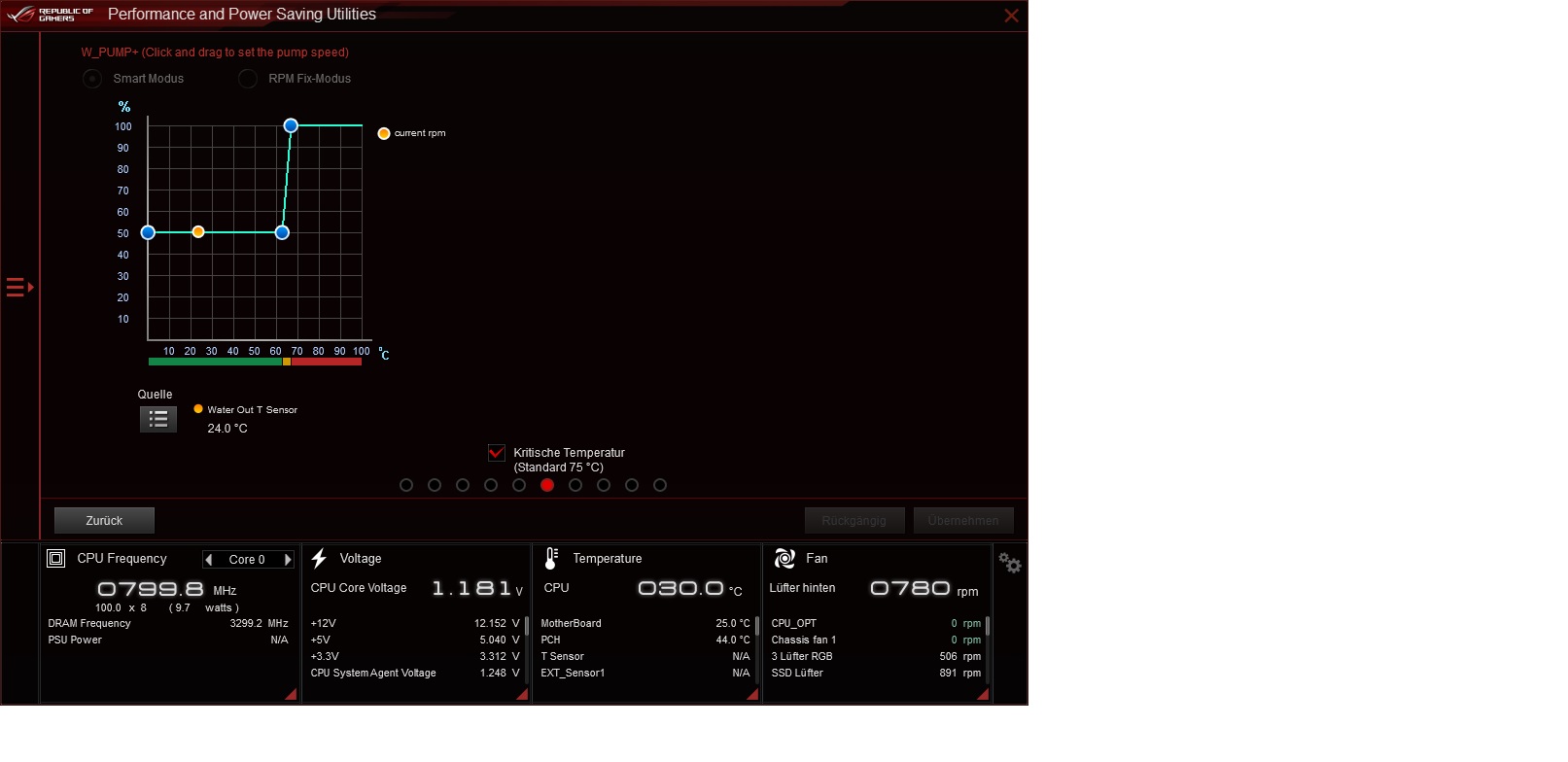This screenshot has height=762, width=1568.
Task: Select blue curve point near 60 degrees
Action: coord(282,232)
